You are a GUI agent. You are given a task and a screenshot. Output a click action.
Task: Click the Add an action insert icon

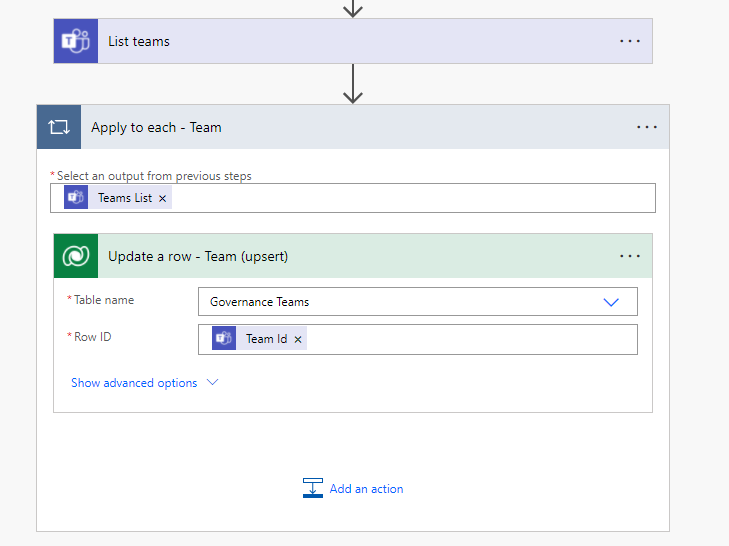tap(313, 488)
